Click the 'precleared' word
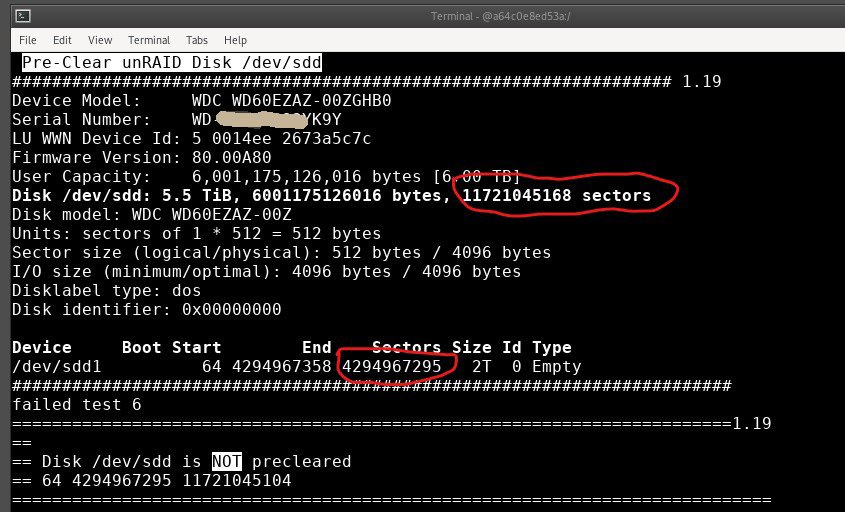Viewport: 845px width, 512px height. [301, 462]
